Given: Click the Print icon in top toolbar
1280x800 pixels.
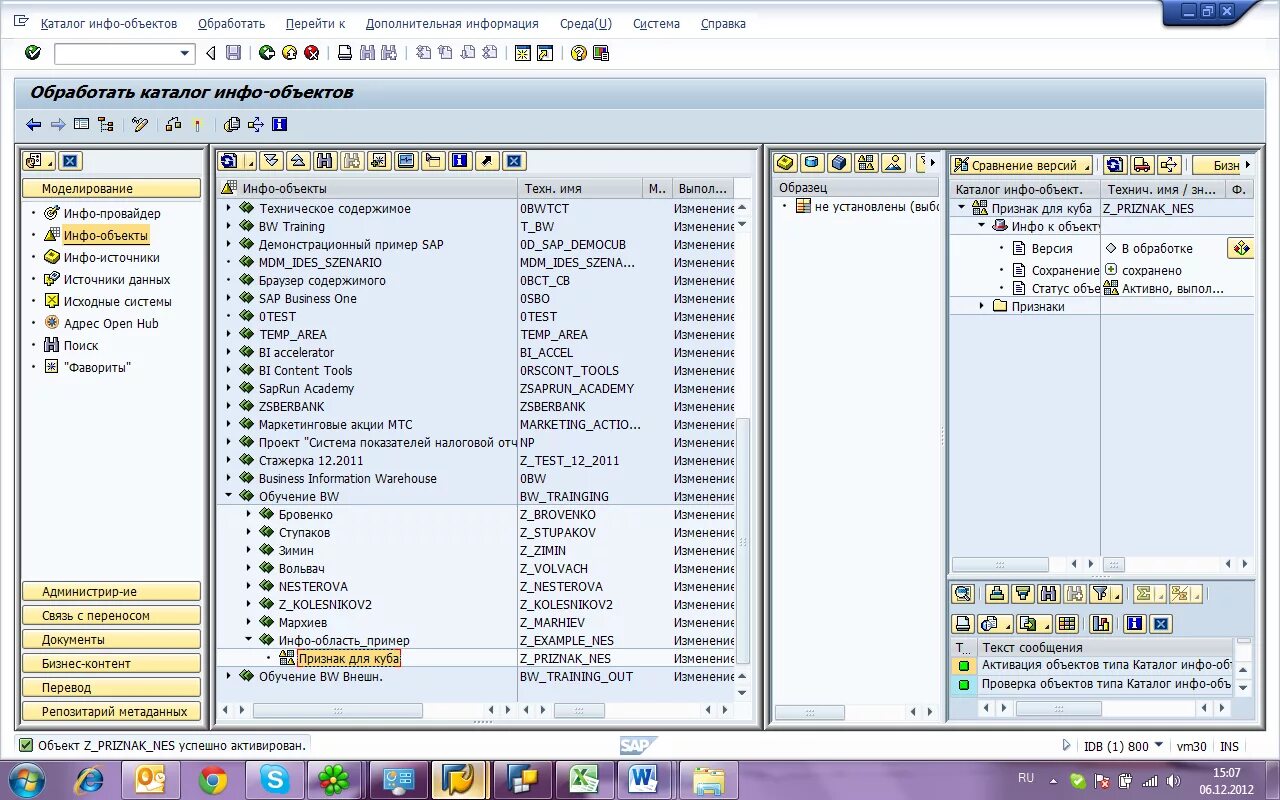Looking at the screenshot, I should (x=345, y=53).
